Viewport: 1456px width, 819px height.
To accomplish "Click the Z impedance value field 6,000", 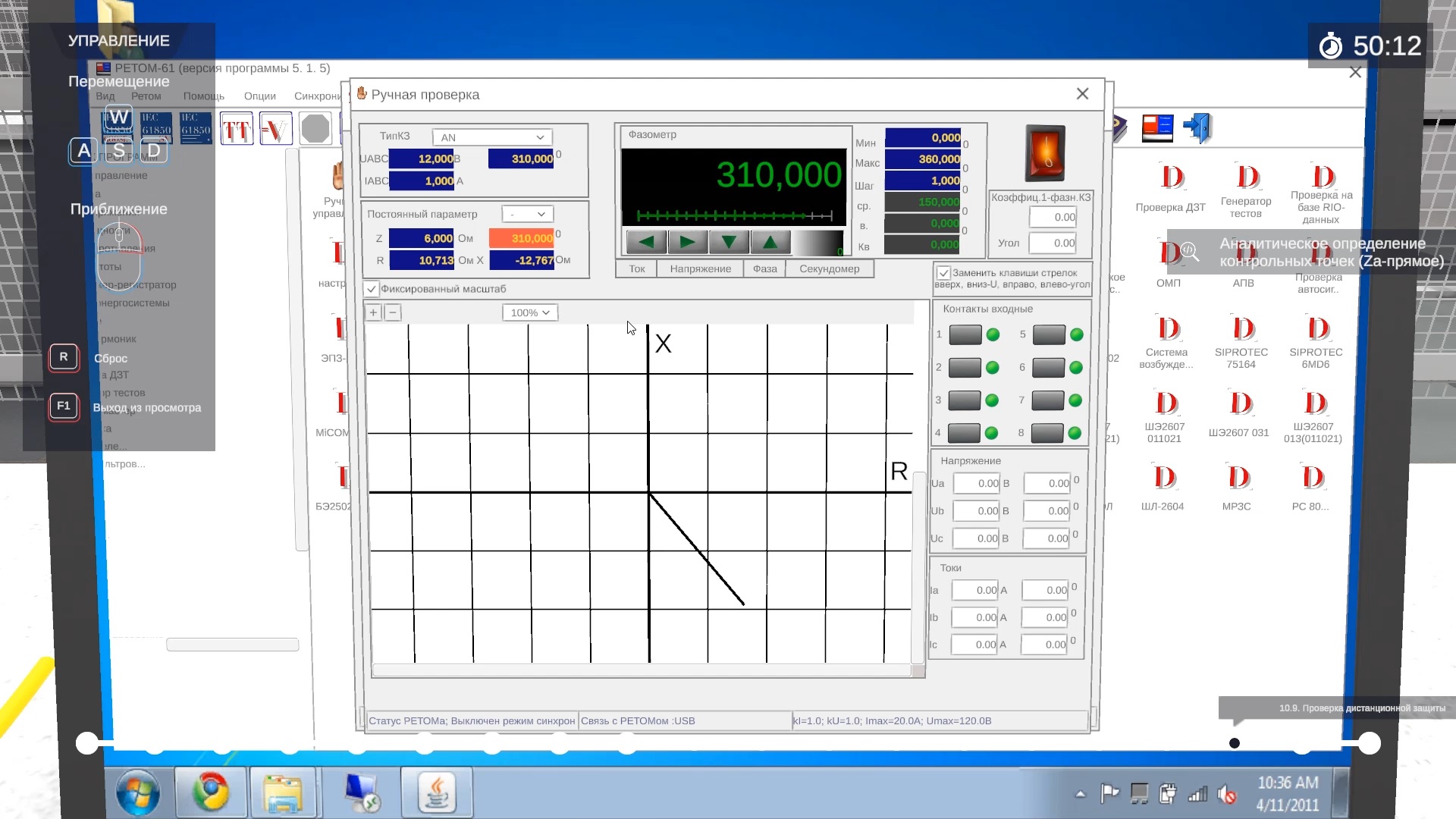I will pyautogui.click(x=422, y=238).
